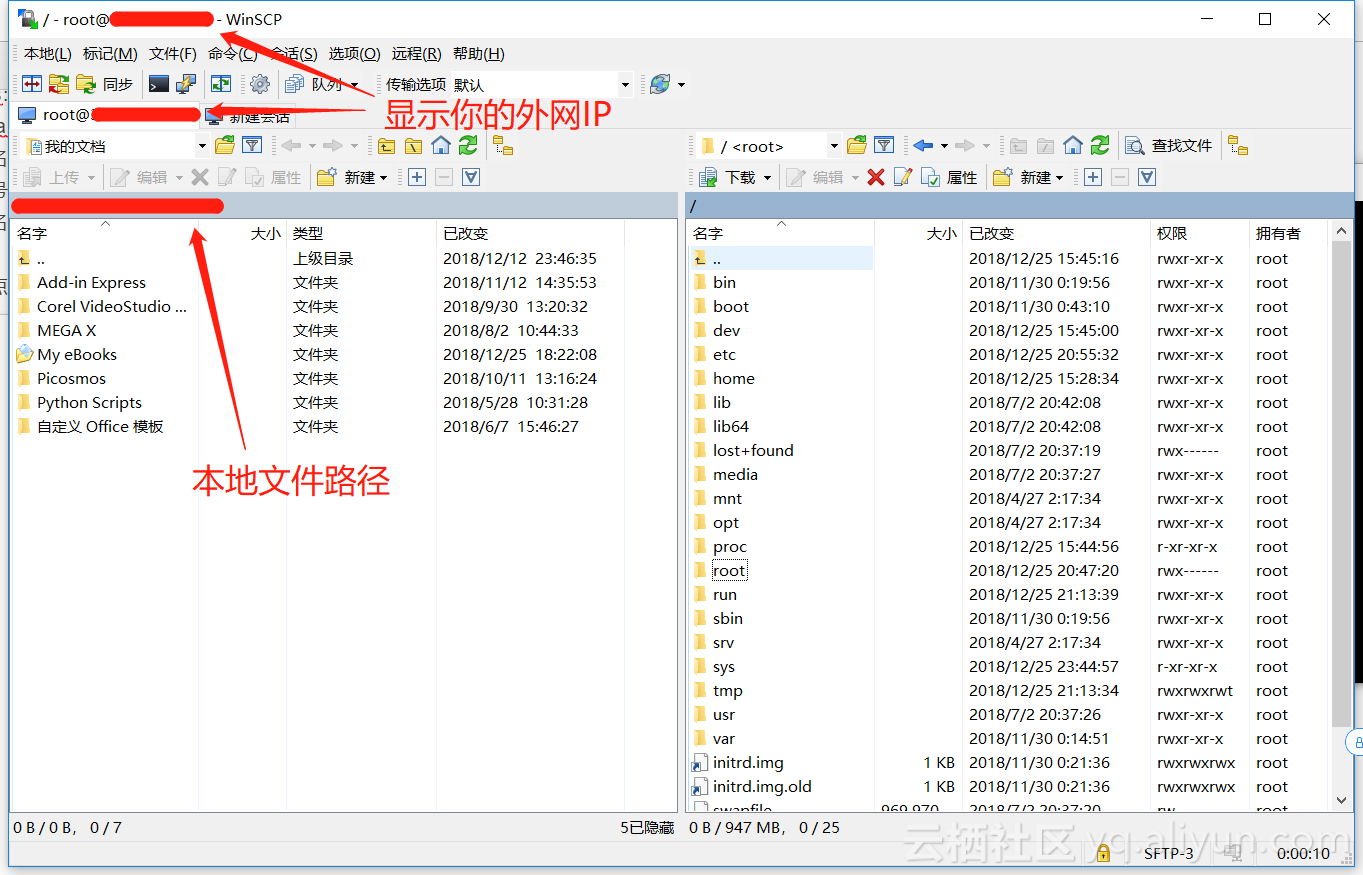Click remote panel select files plus icon
Image resolution: width=1363 pixels, height=875 pixels.
[1093, 177]
